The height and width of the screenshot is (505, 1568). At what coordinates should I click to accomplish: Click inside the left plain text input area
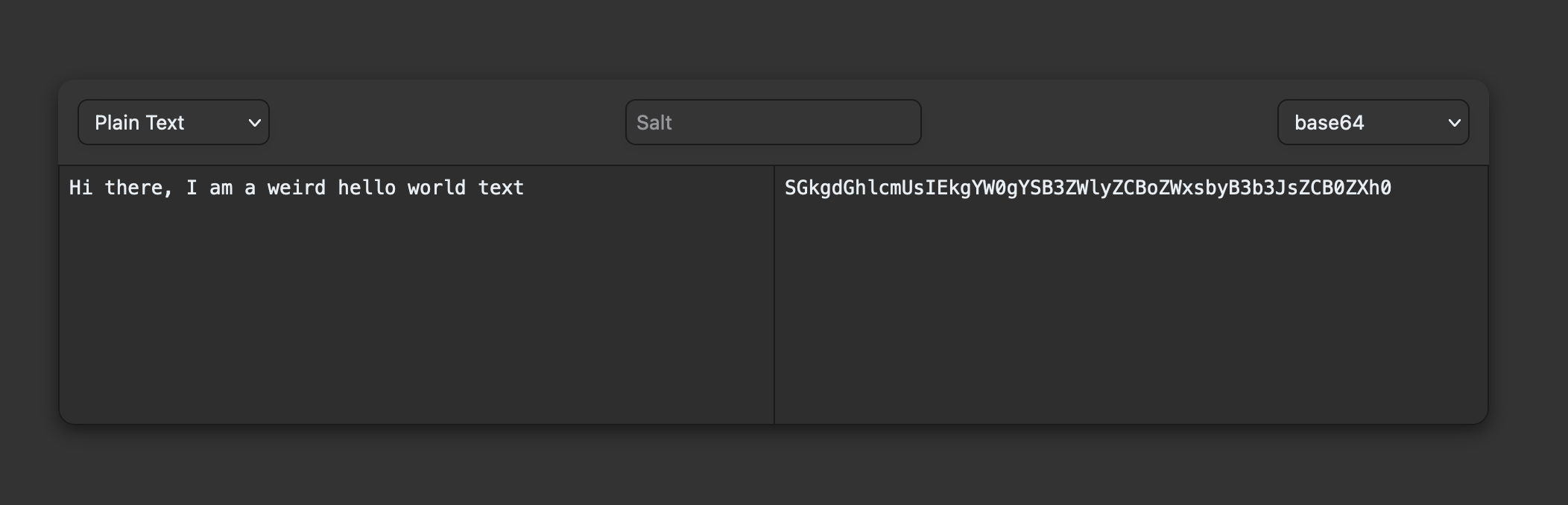pos(417,295)
